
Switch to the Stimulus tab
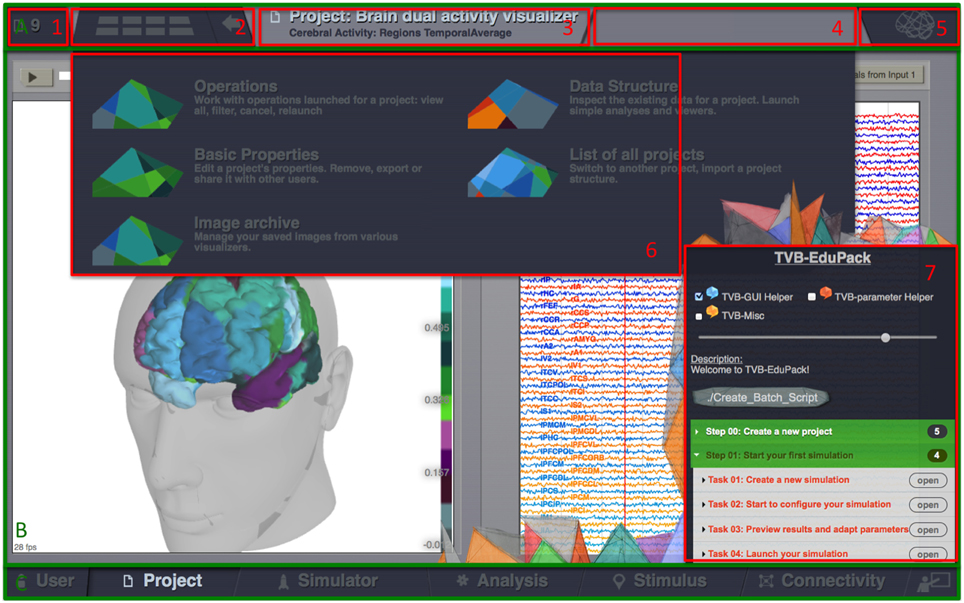click(660, 581)
